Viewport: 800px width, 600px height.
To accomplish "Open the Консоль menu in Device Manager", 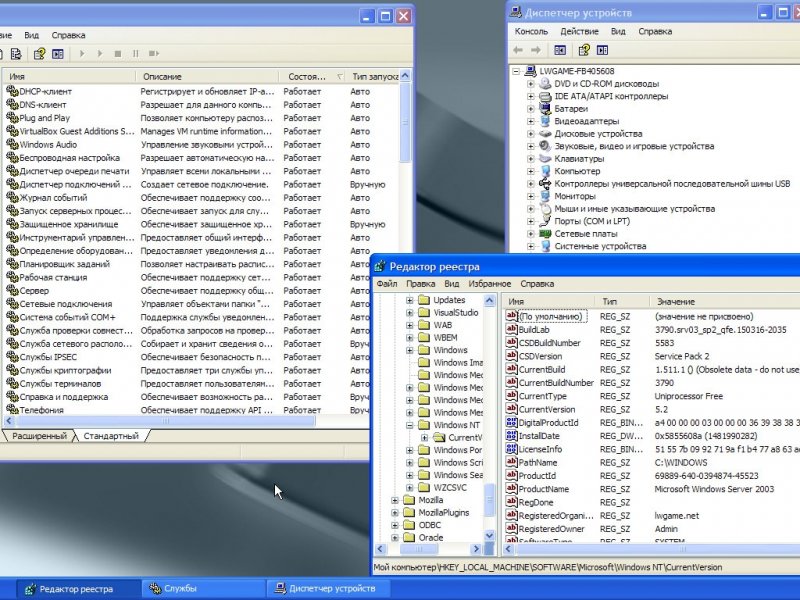I will (x=531, y=31).
